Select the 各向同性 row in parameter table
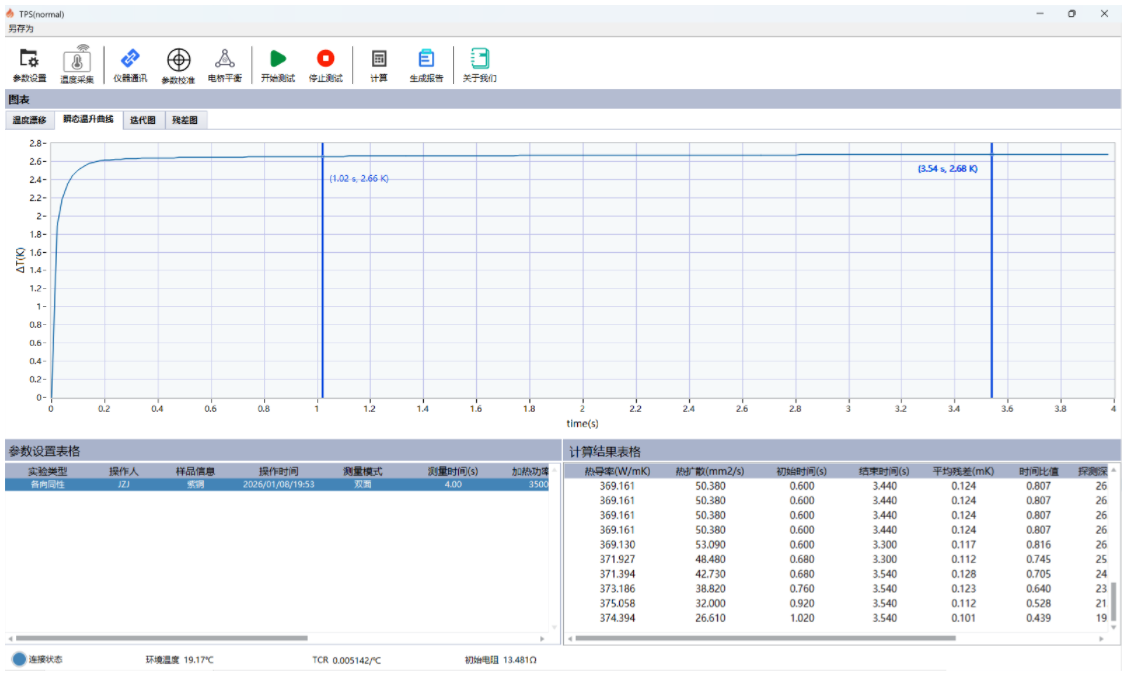 [46, 484]
